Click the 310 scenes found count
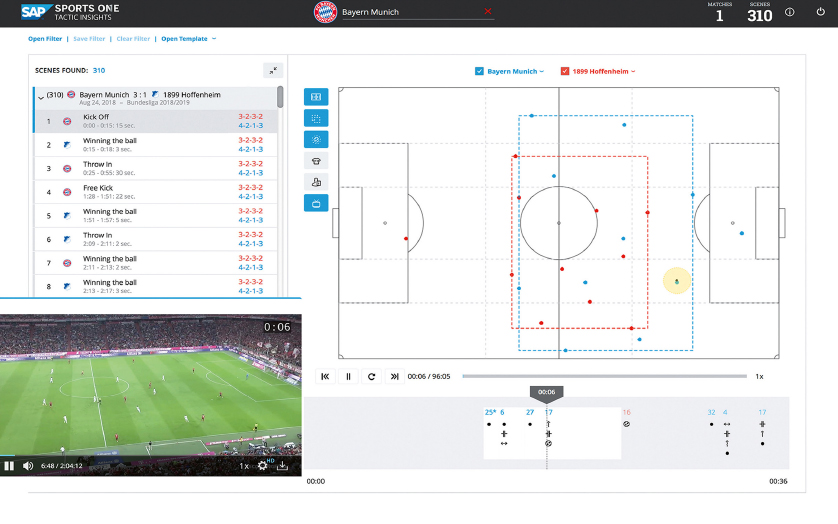838x524 pixels. (99, 70)
